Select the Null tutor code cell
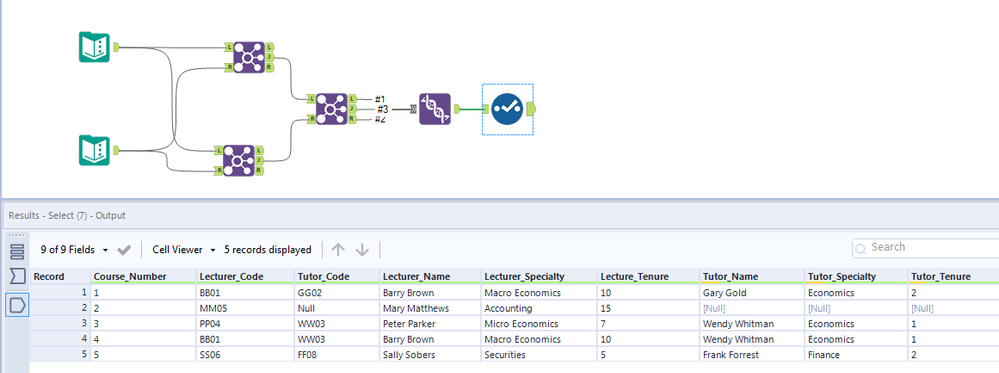Image resolution: width=999 pixels, height=373 pixels. click(336, 309)
